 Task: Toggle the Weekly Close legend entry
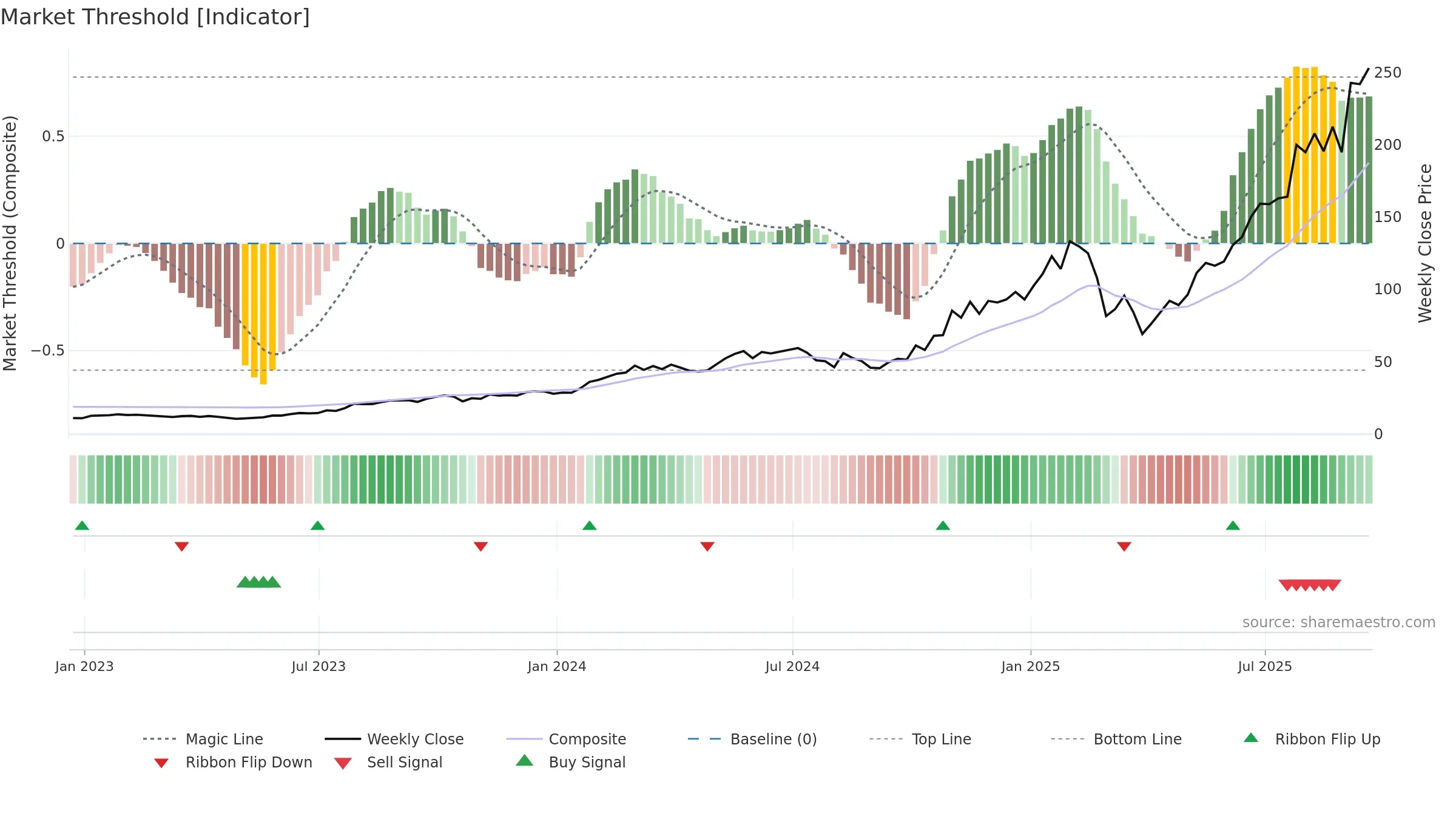click(394, 739)
